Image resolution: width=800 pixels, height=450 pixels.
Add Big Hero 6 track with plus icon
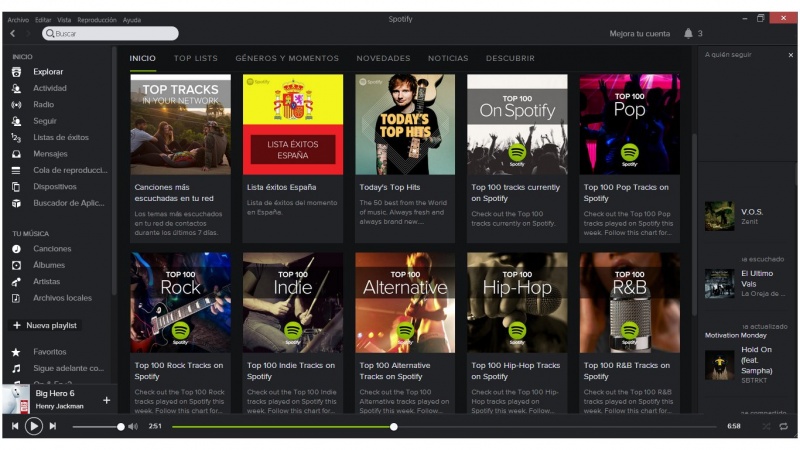(x=106, y=401)
